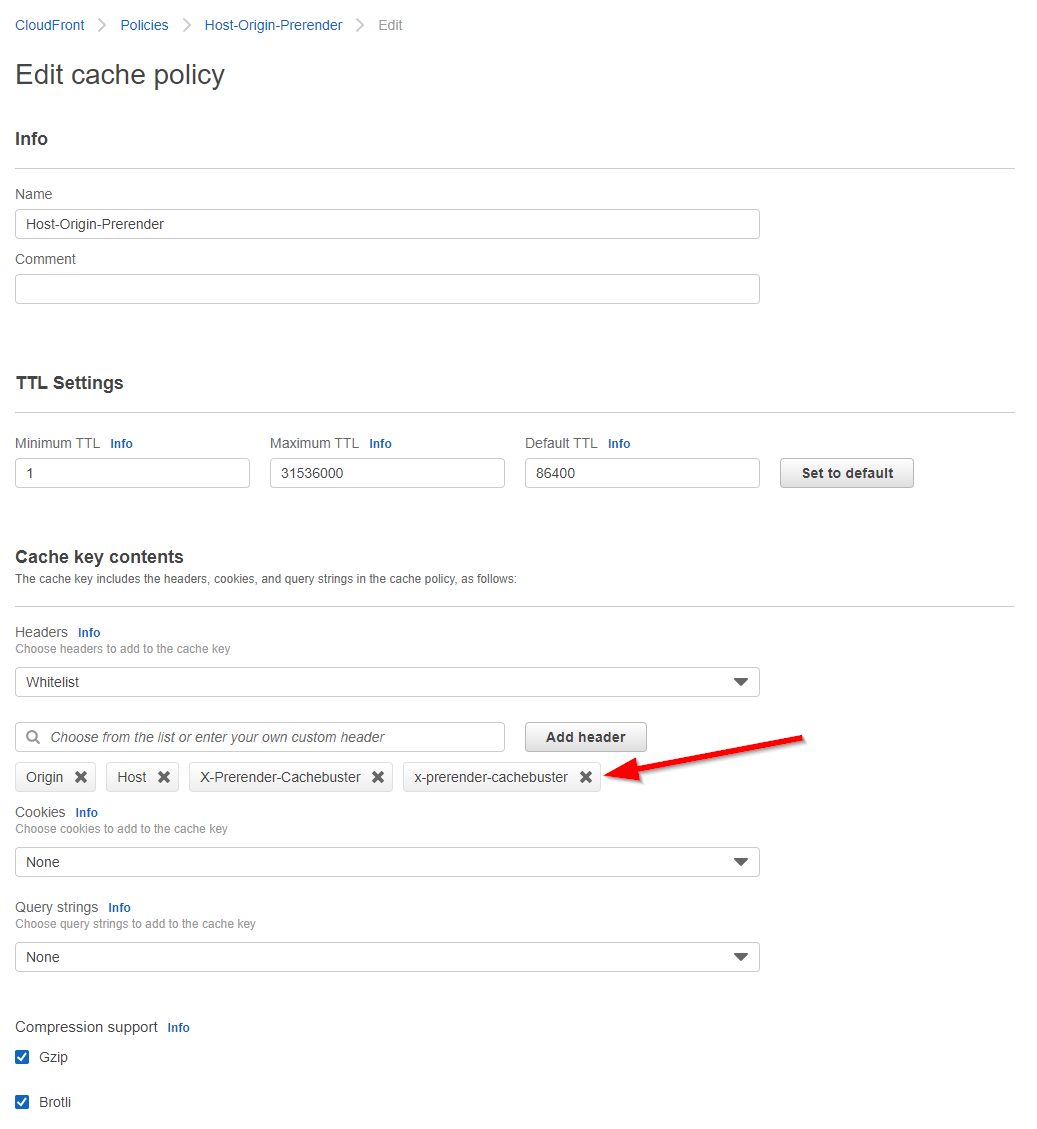Remove the X-Prerender-Cachebuster header tag
This screenshot has width=1037, height=1129.
(x=377, y=776)
